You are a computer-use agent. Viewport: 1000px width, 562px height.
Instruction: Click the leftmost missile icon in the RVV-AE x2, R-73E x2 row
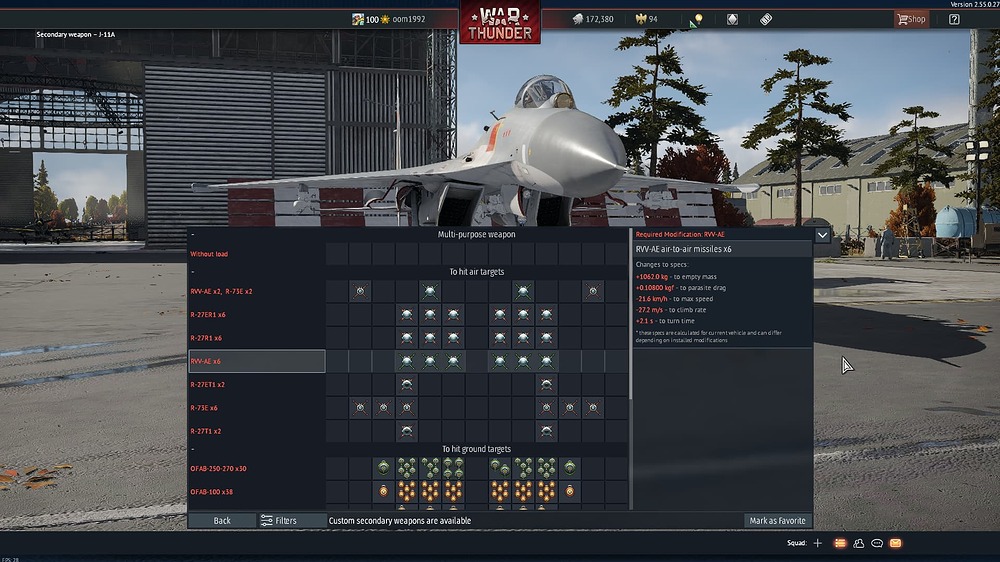pos(360,292)
